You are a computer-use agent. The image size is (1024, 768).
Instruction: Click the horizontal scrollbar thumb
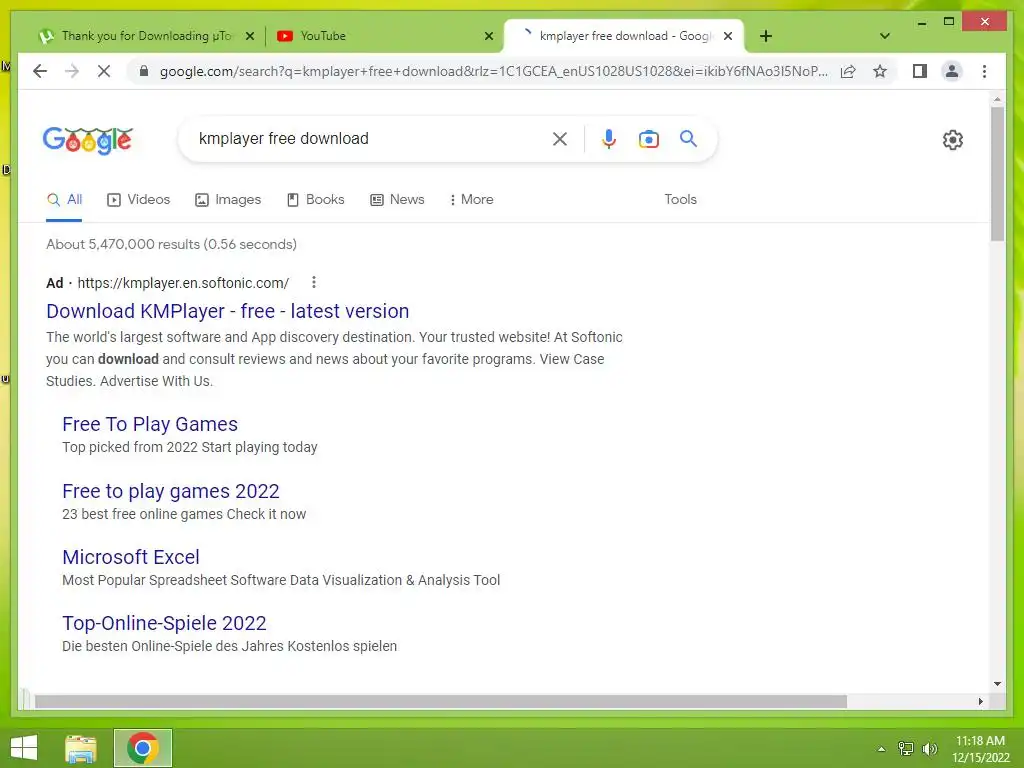(x=441, y=701)
